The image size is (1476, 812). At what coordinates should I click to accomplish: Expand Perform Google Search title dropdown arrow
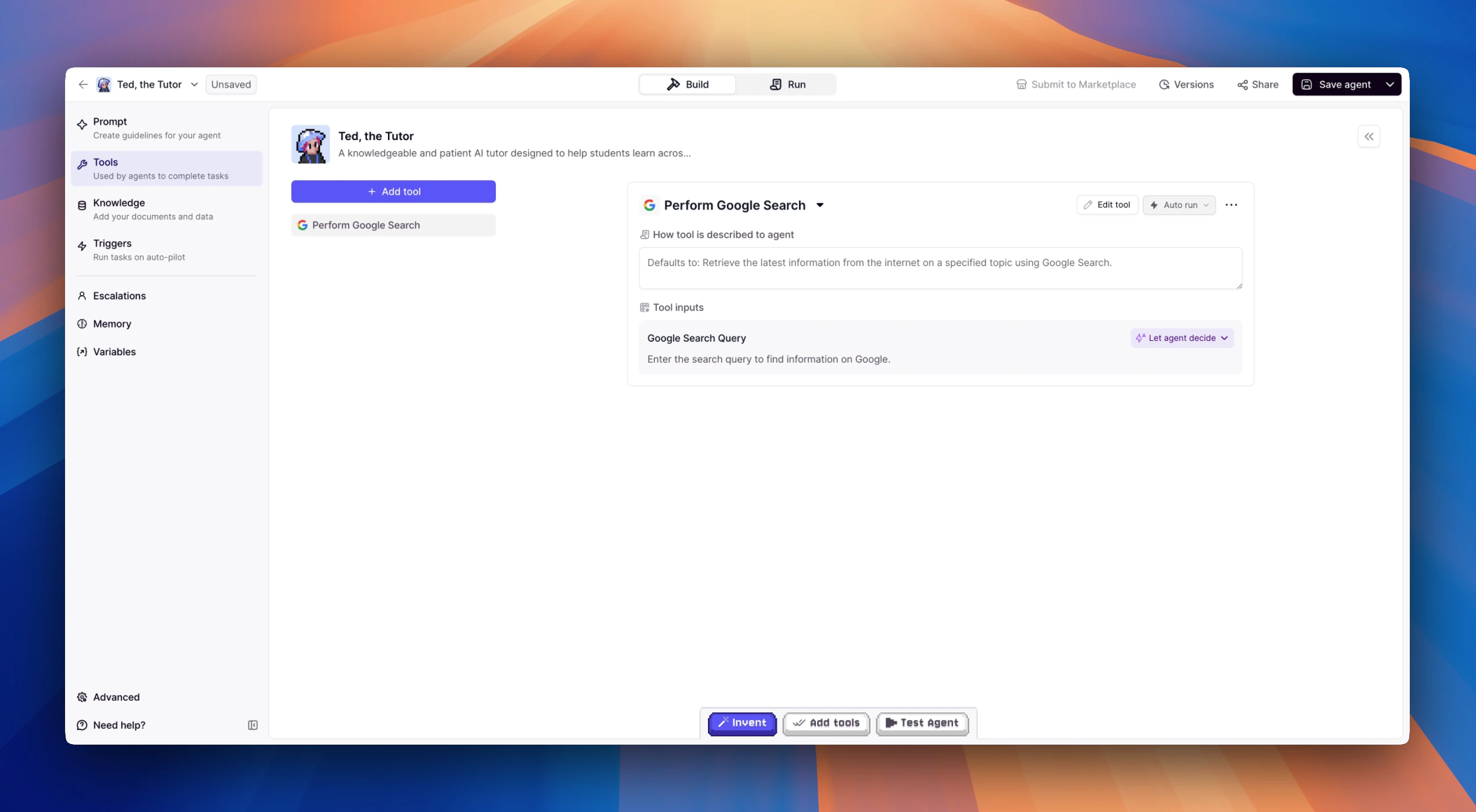(820, 205)
